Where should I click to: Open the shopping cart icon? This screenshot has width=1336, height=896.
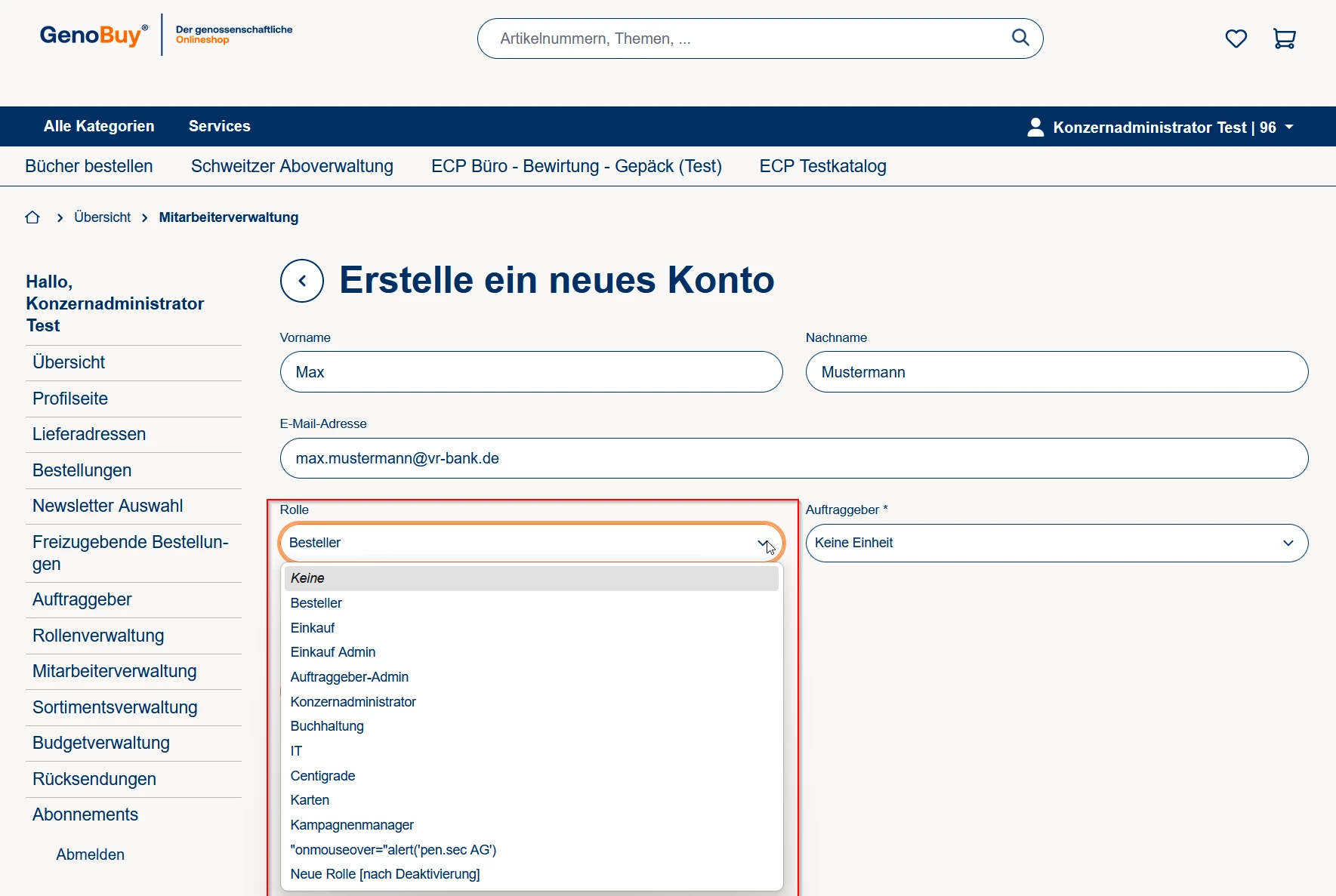[x=1284, y=38]
